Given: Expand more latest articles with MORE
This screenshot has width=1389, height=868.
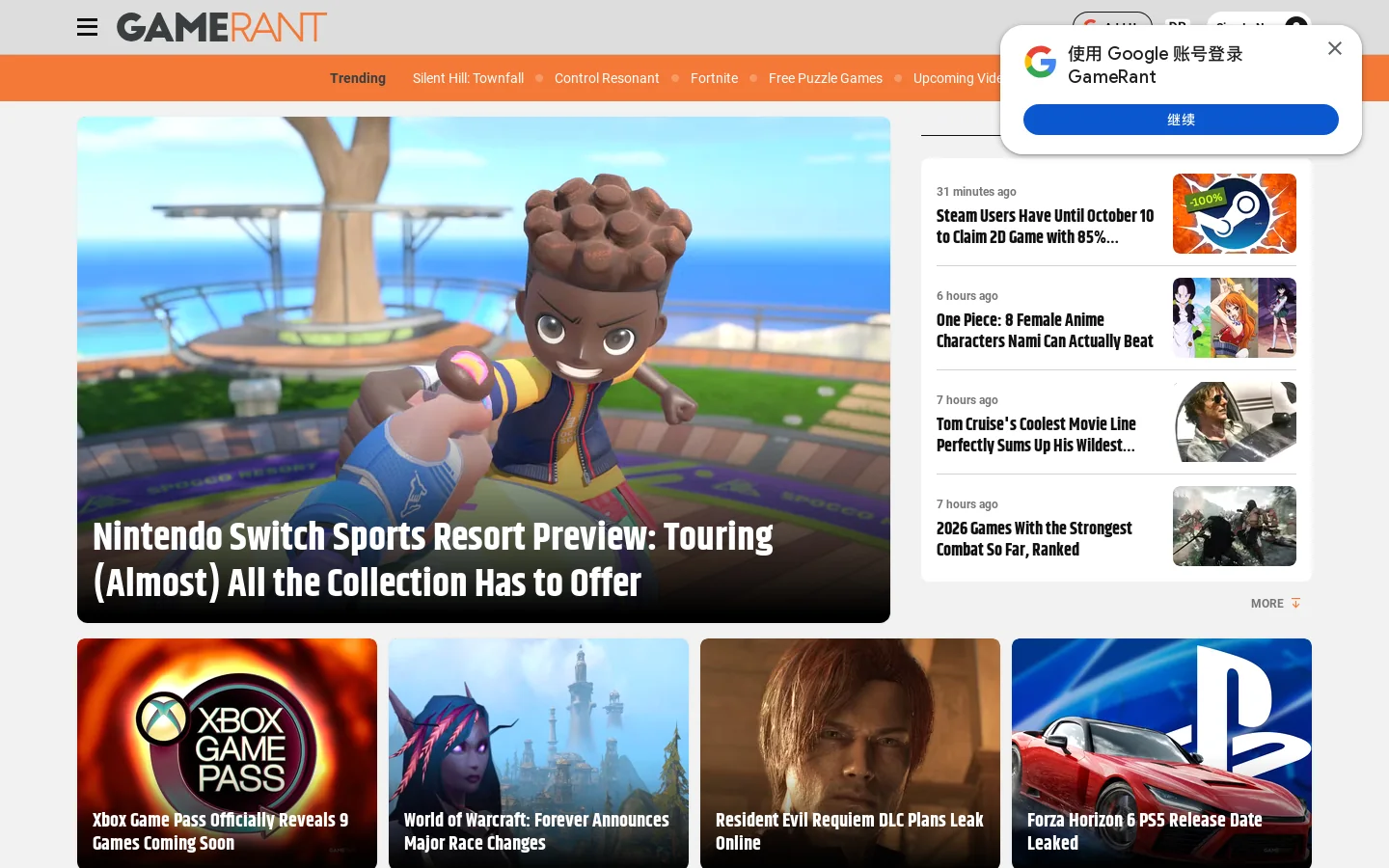Looking at the screenshot, I should [1275, 604].
